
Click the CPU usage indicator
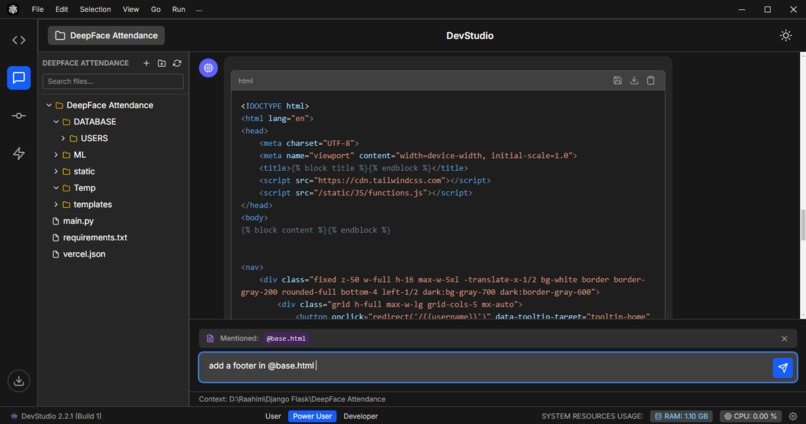click(x=750, y=416)
